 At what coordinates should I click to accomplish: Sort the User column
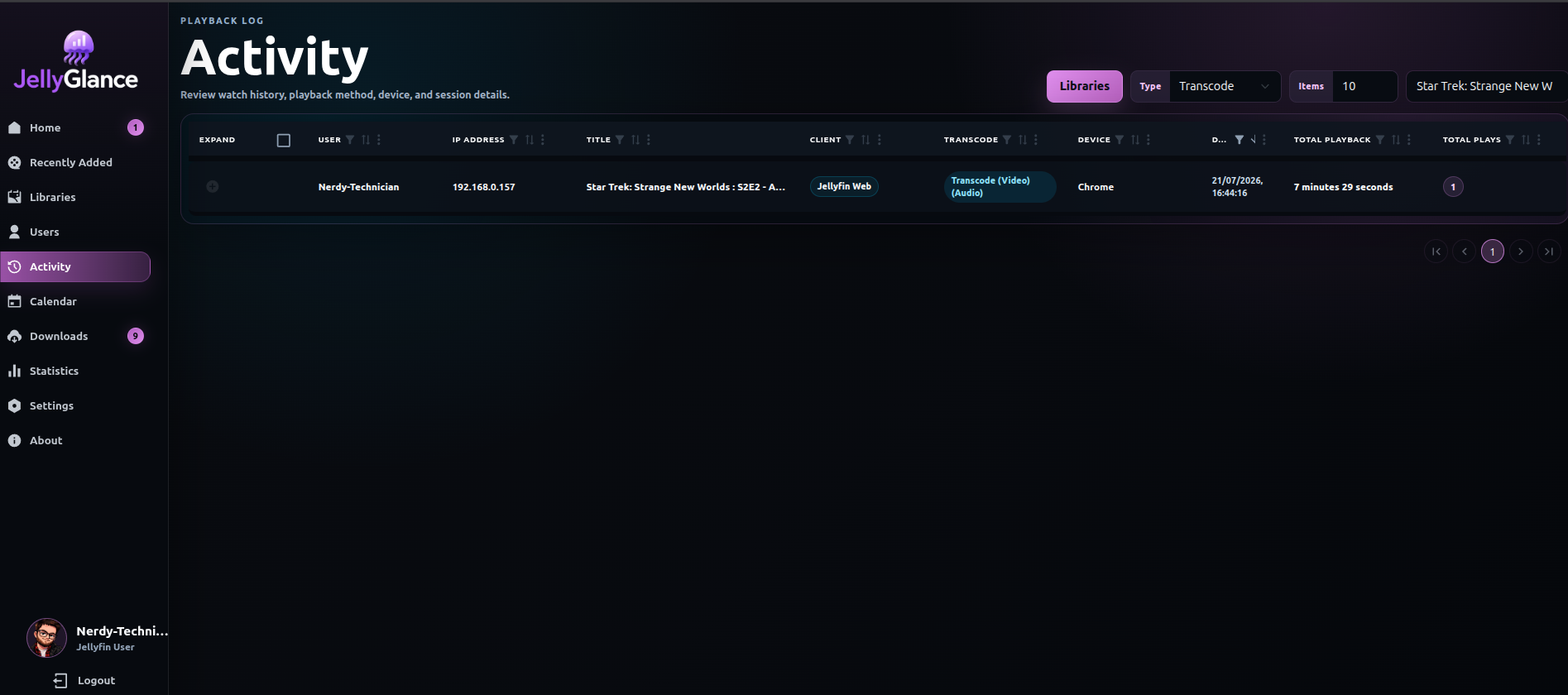tap(366, 140)
